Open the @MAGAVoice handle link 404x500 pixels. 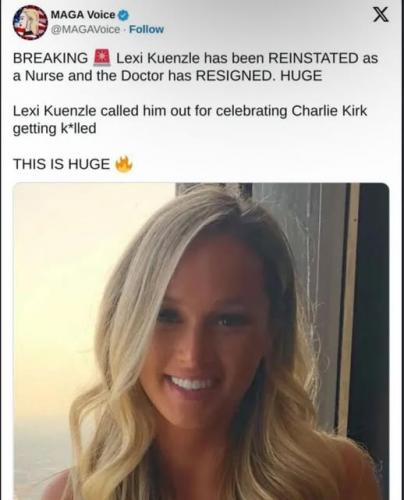pyautogui.click(x=85, y=29)
